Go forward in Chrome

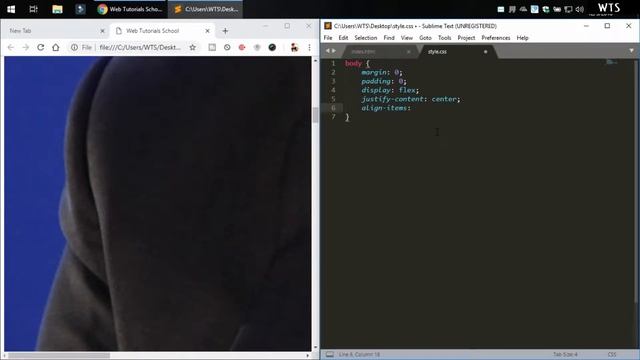click(26, 47)
